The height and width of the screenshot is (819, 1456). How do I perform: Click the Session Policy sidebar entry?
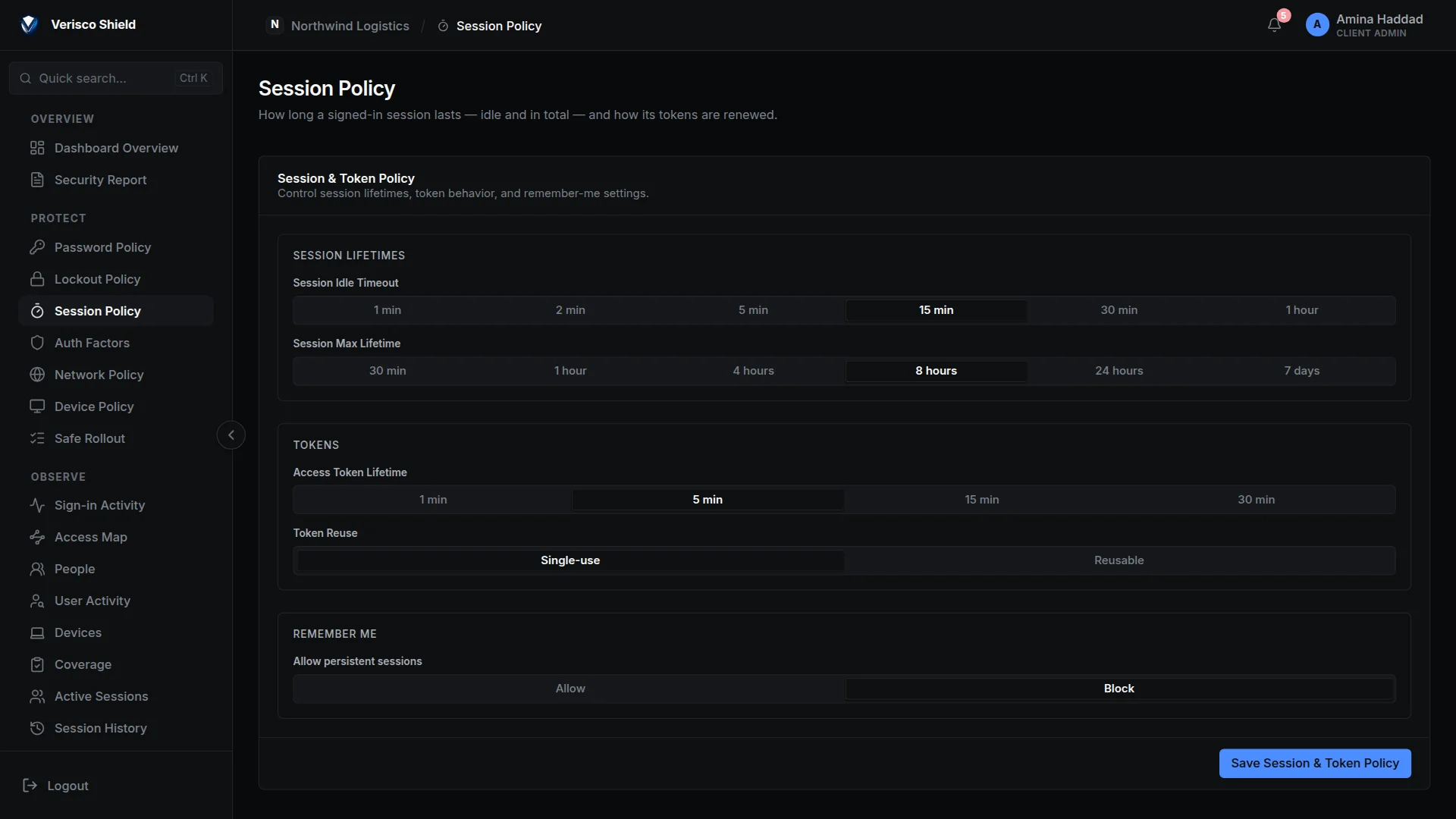pos(116,311)
